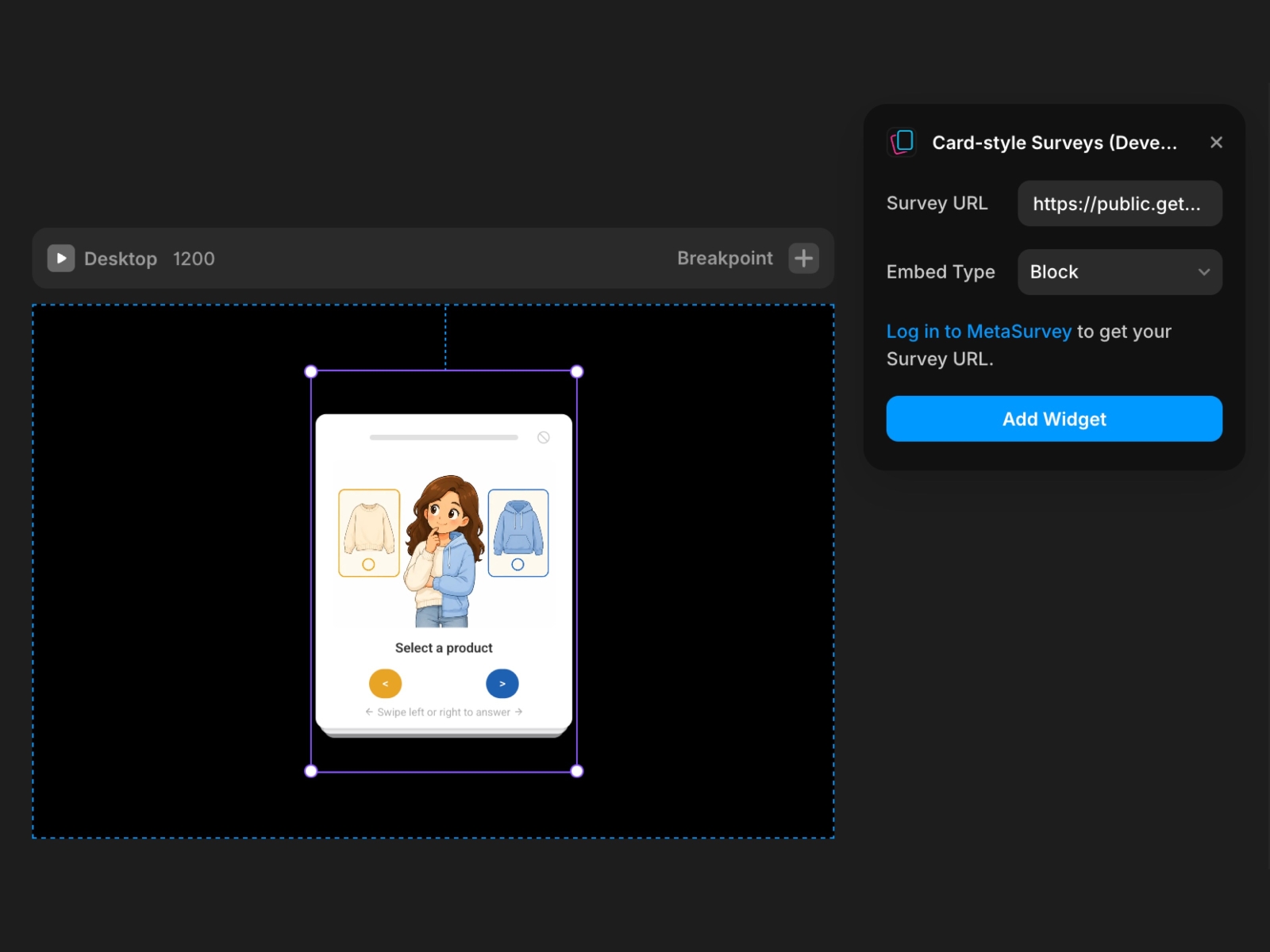This screenshot has width=1270, height=952.
Task: Click the survey card progress bar
Action: pyautogui.click(x=444, y=438)
